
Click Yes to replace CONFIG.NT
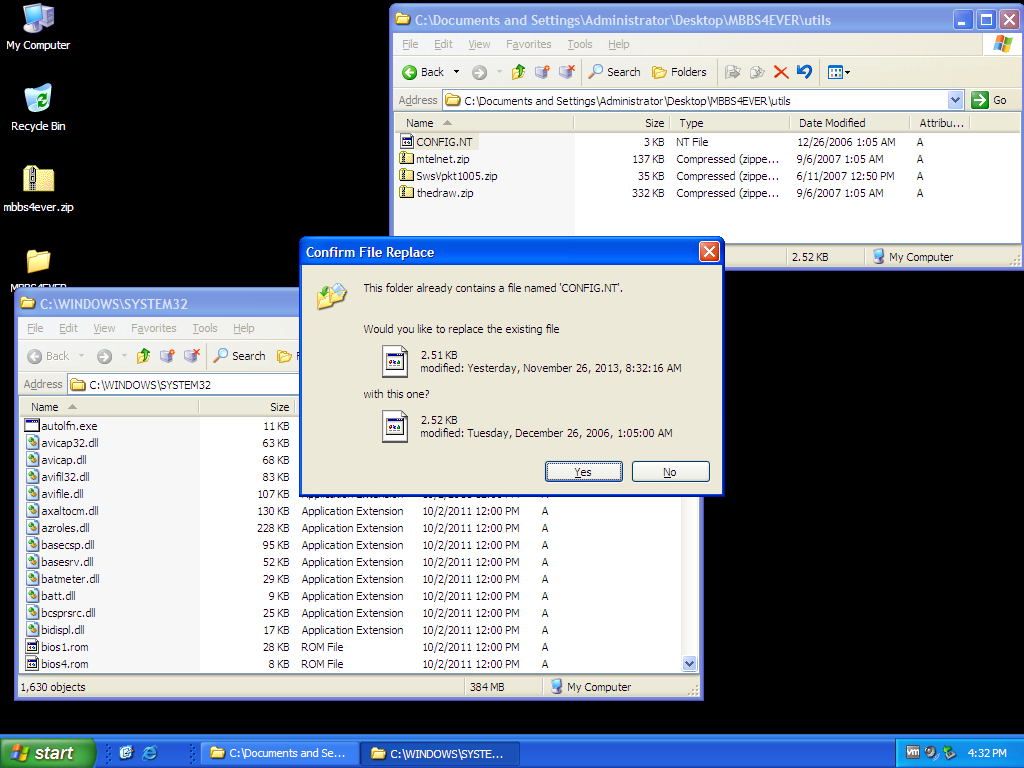click(x=583, y=472)
